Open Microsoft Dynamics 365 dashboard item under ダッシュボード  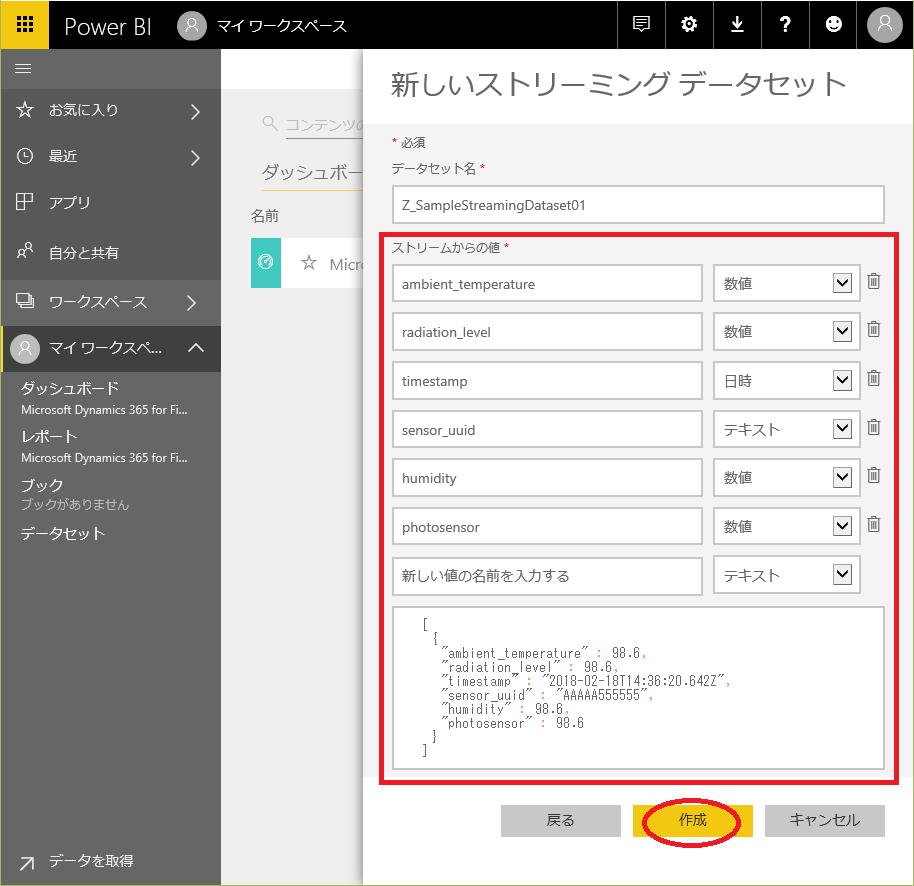104,410
